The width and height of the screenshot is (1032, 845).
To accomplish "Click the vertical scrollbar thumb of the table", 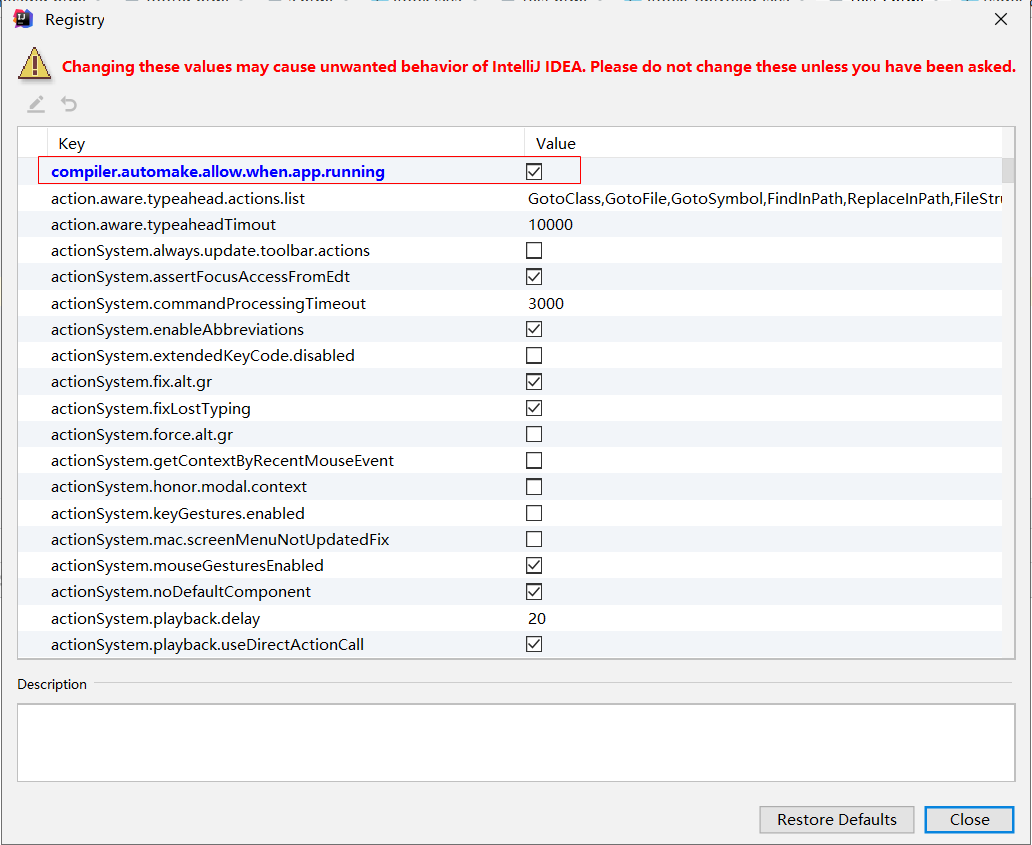I will click(x=1008, y=170).
